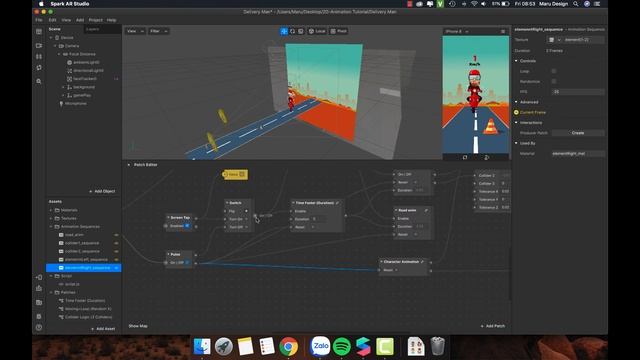Image resolution: width=640 pixels, height=360 pixels.
Task: Toggle Enabled checkbox on Screen Tap patch
Action: tap(187, 226)
